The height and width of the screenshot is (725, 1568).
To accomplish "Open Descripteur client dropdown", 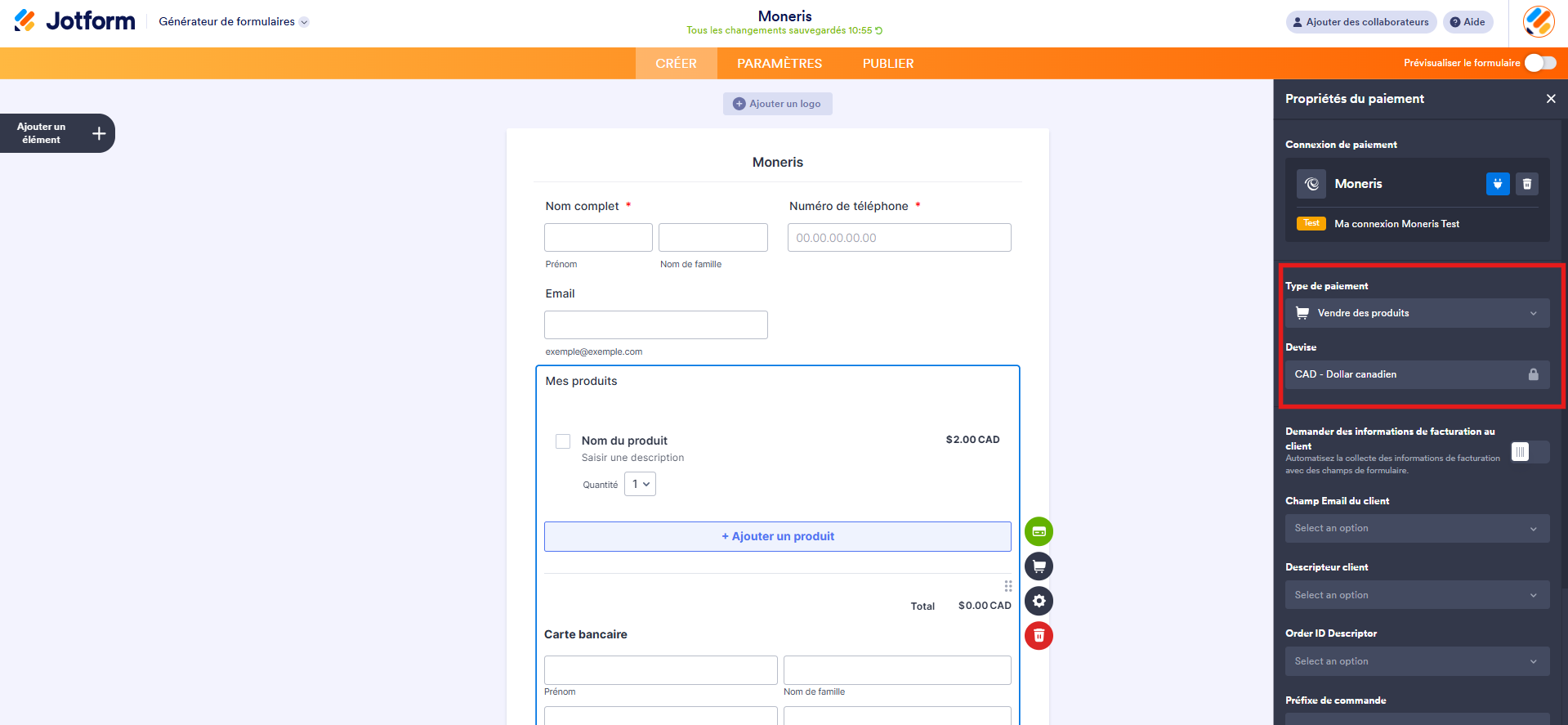I will click(x=1417, y=595).
